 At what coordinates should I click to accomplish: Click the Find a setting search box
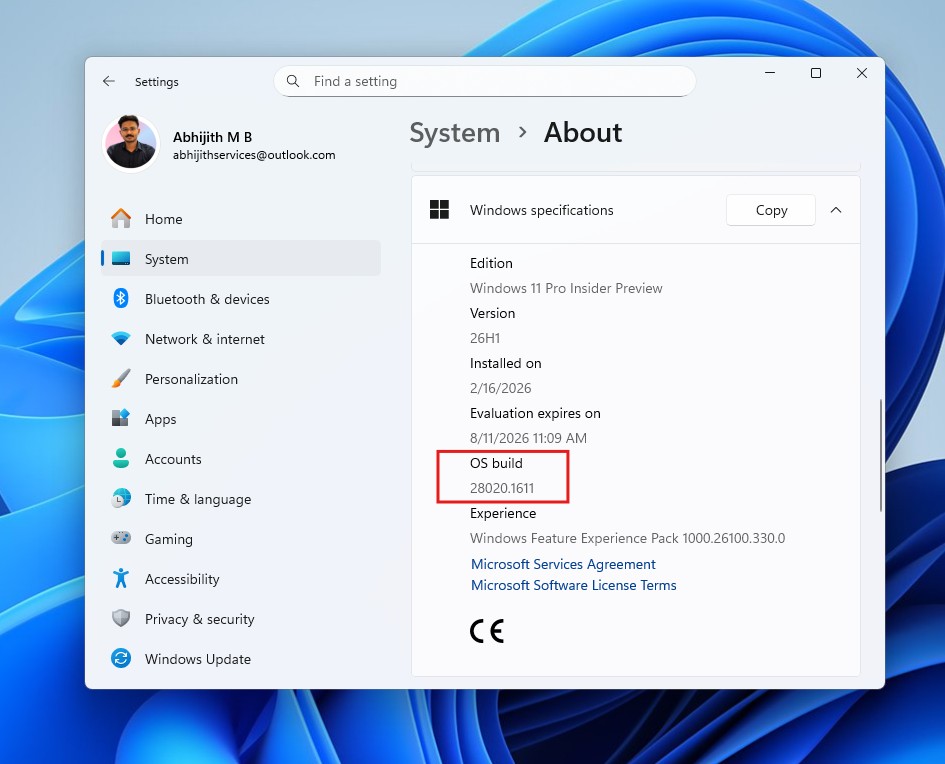pos(484,81)
